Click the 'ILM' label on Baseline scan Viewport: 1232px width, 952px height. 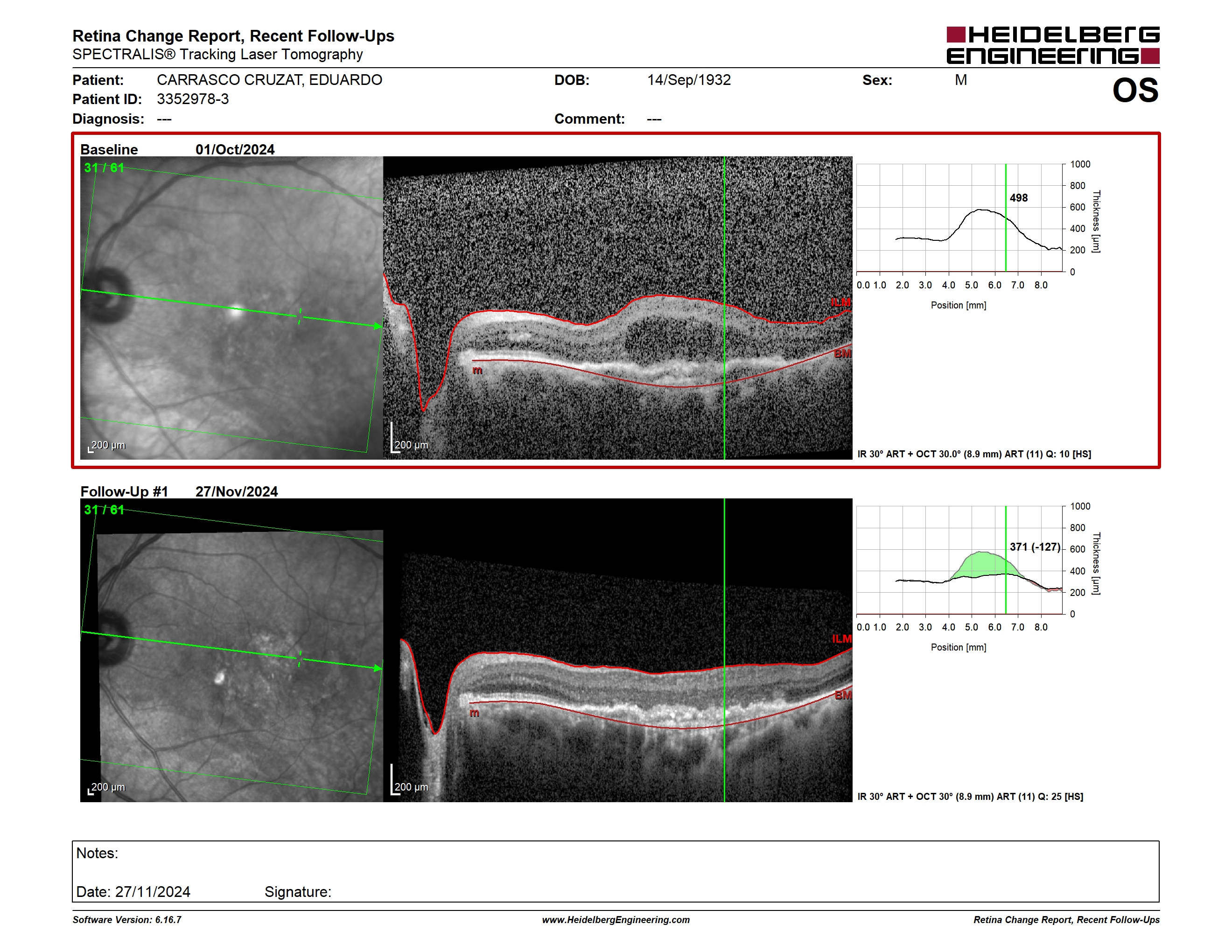tap(840, 303)
